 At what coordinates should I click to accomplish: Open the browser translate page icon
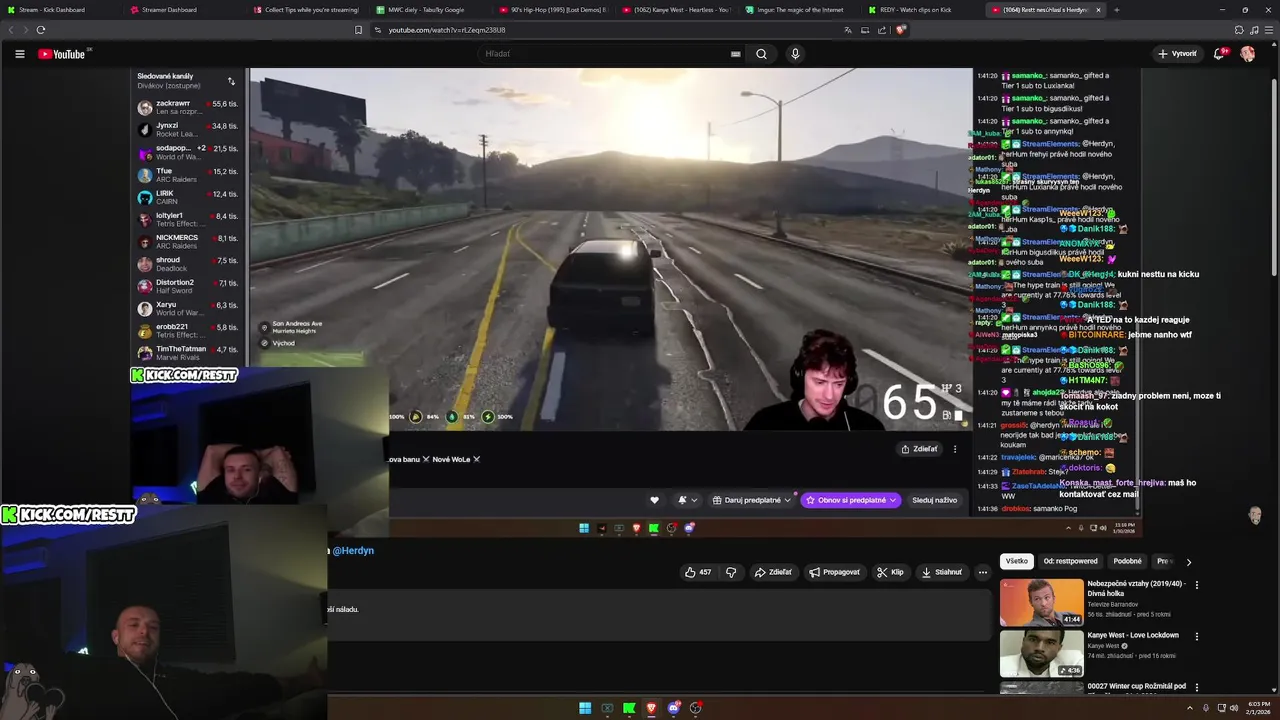[848, 30]
